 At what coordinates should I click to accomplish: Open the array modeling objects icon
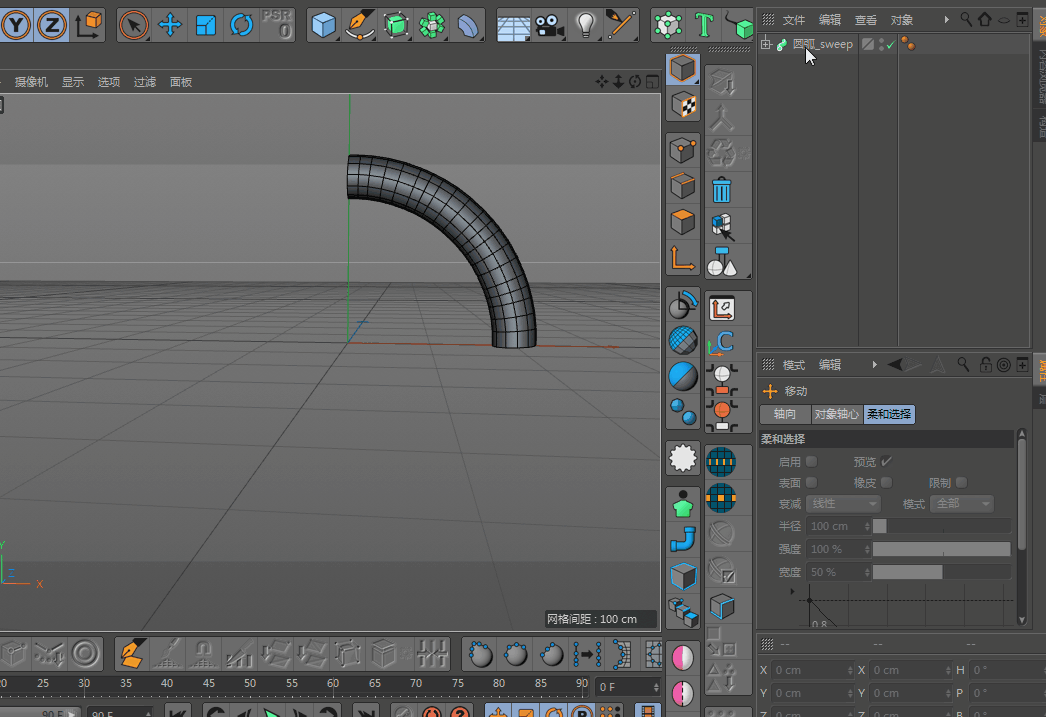coord(432,25)
